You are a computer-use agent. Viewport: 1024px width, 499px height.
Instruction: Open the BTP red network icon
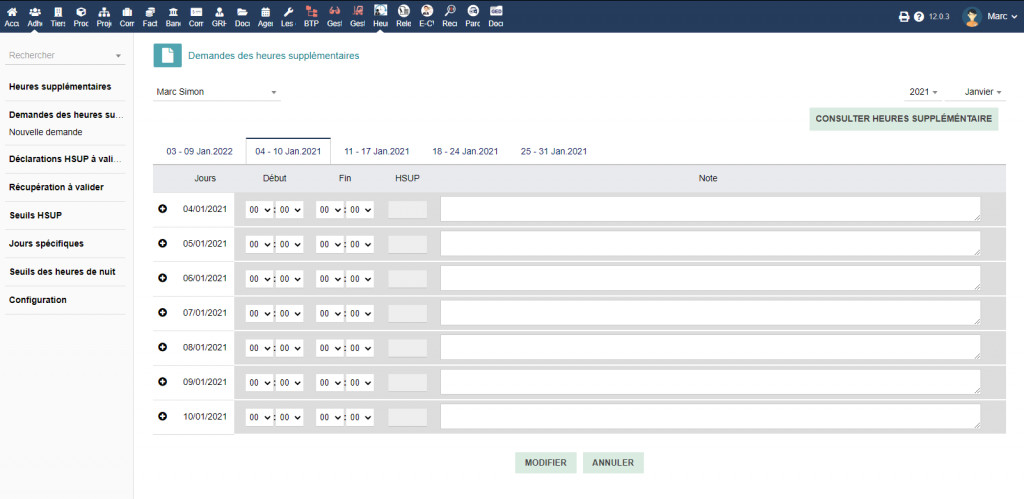[x=311, y=12]
